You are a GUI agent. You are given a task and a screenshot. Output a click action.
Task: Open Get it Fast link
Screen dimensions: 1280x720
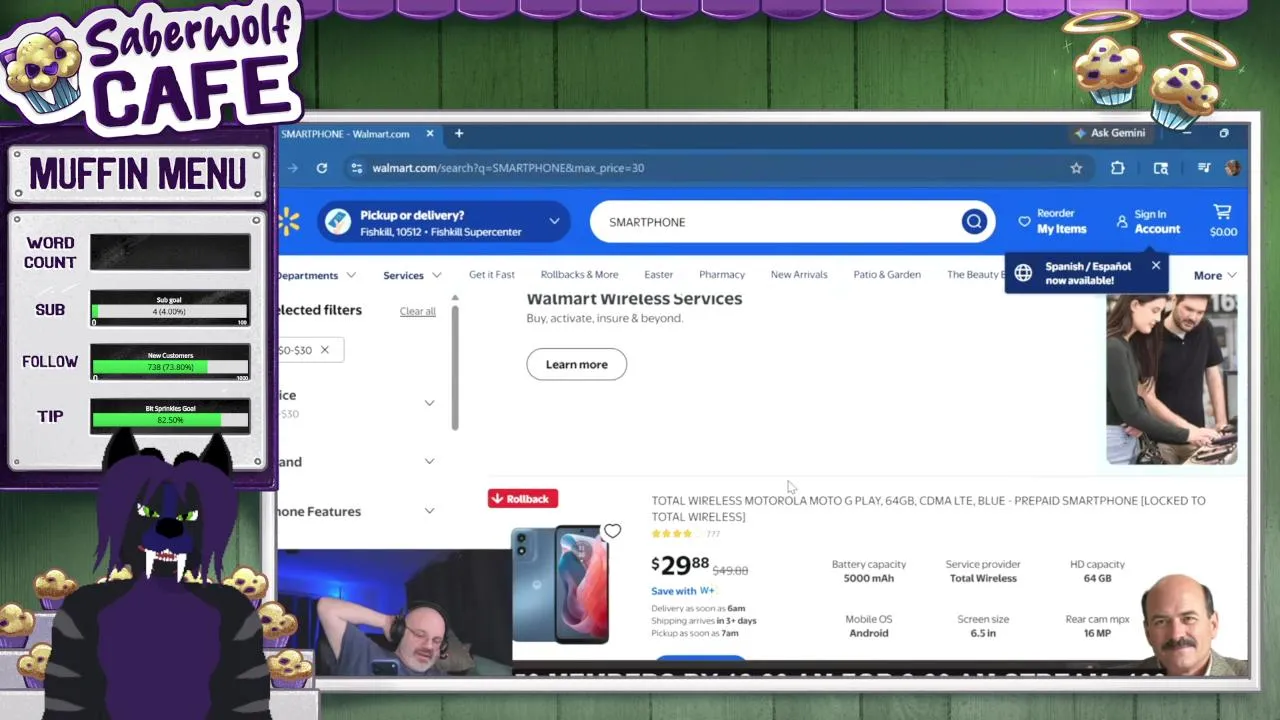[492, 274]
